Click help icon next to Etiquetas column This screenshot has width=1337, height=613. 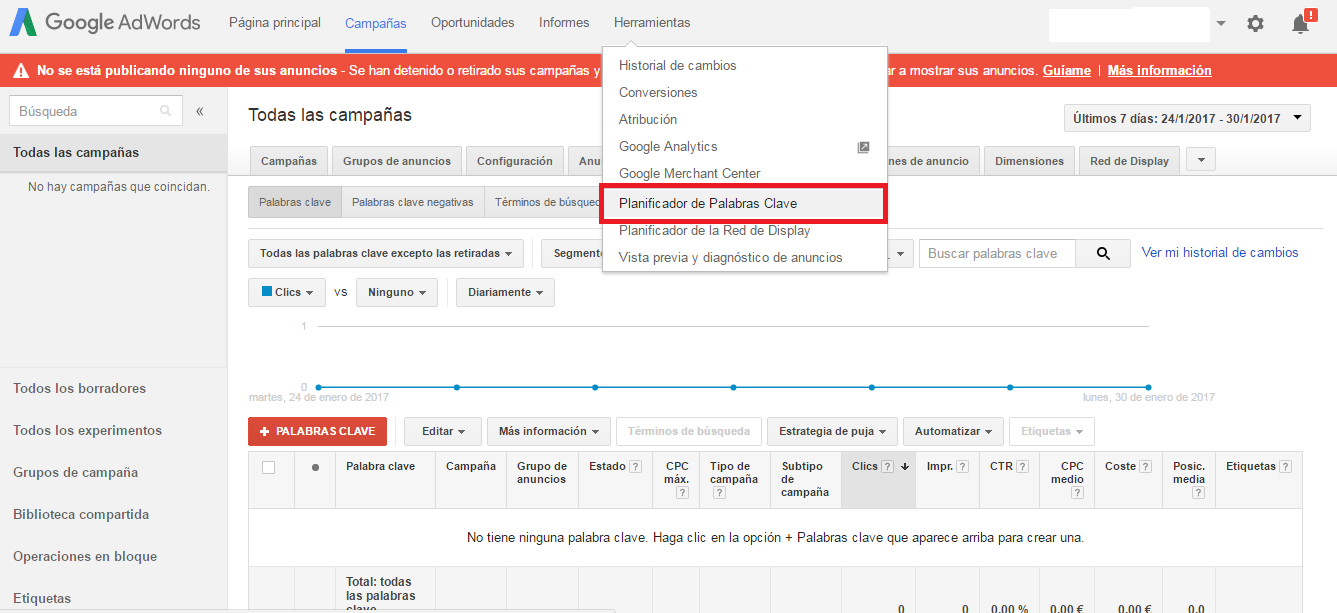[x=1285, y=467]
